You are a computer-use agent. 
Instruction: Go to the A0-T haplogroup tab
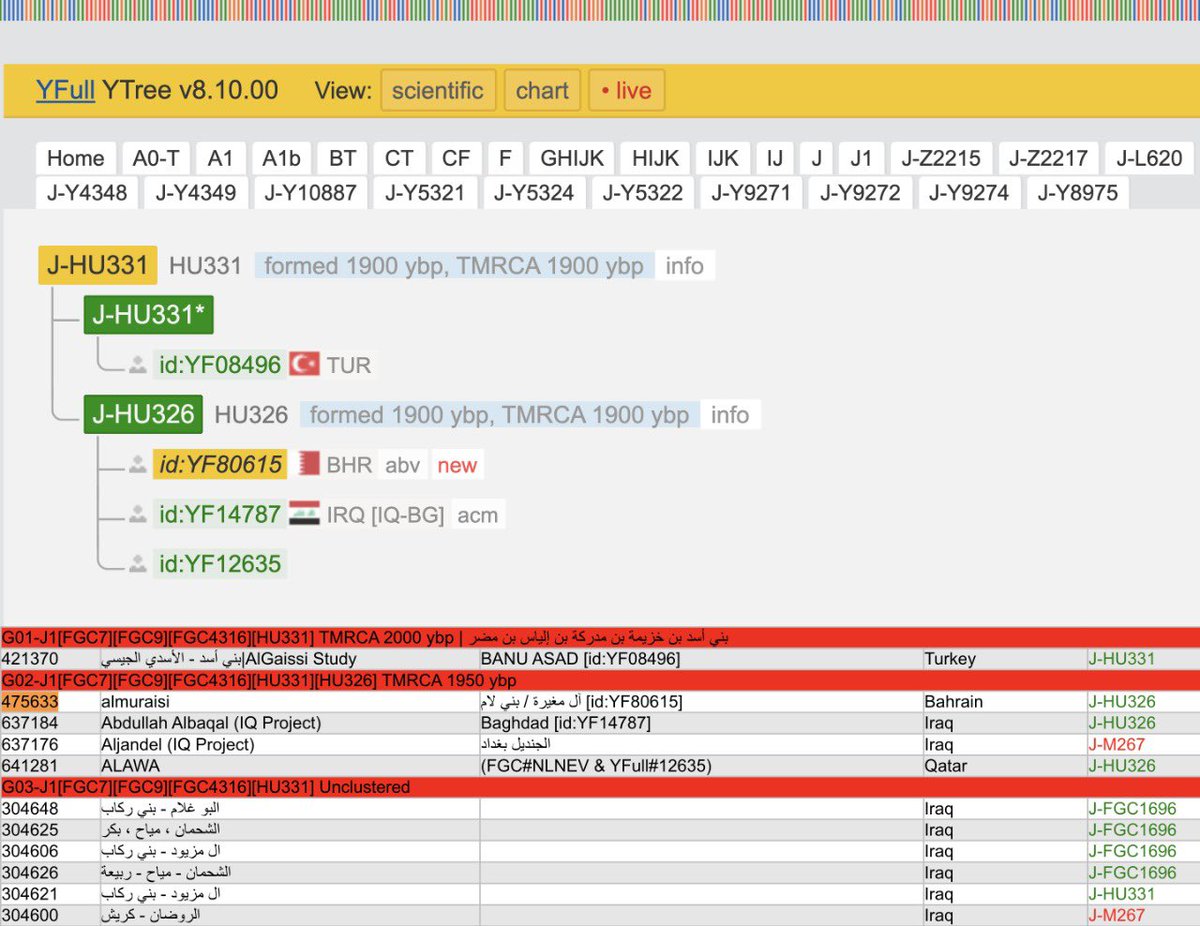[x=155, y=158]
